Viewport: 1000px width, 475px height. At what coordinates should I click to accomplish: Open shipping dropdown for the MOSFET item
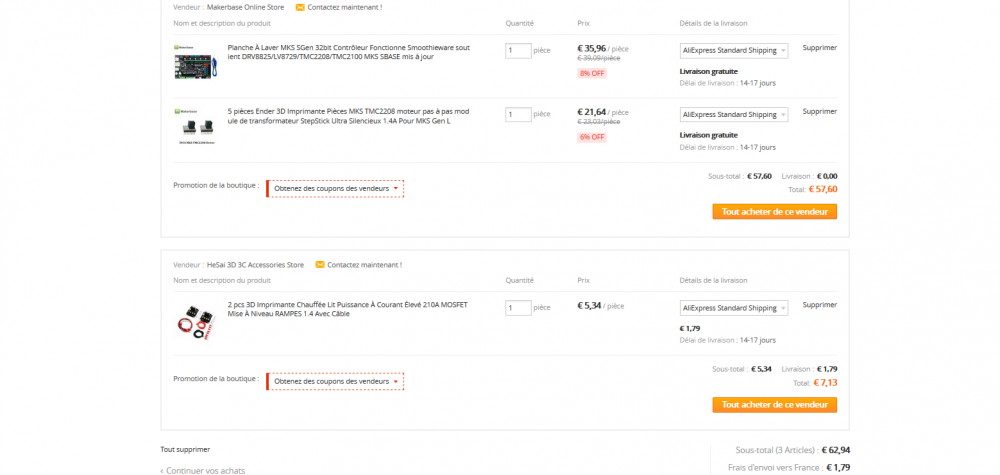[x=734, y=308]
